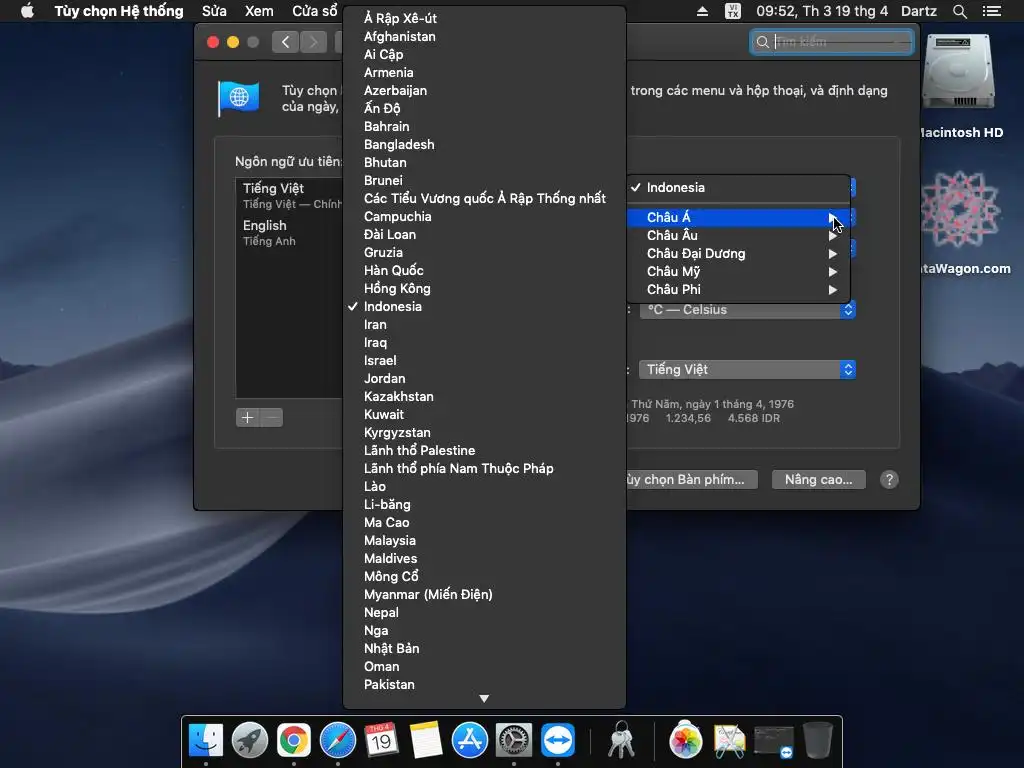
Task: Open Xem menu in menu bar
Action: click(259, 11)
